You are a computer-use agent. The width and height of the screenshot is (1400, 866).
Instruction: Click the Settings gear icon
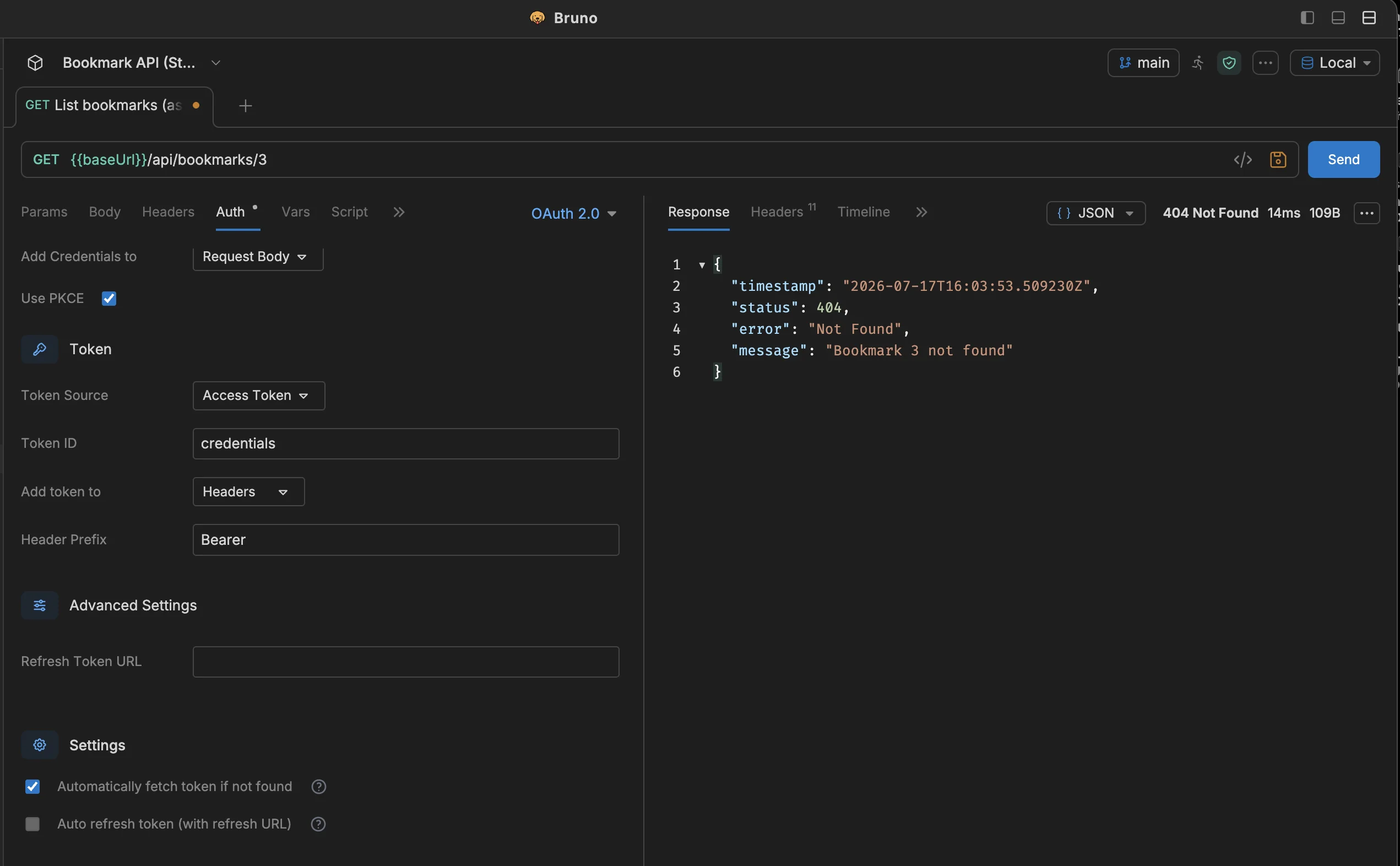40,745
